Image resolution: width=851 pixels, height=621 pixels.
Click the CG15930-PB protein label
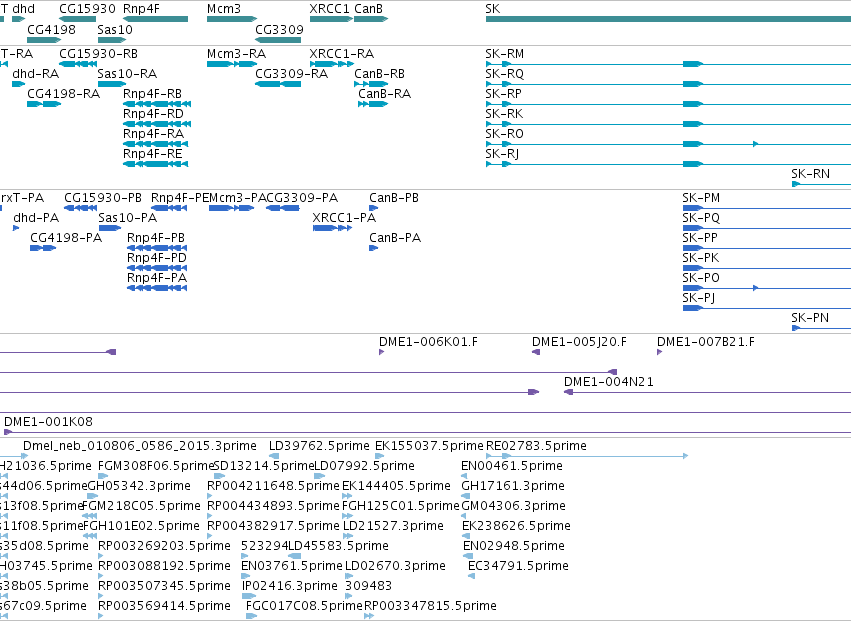103,198
